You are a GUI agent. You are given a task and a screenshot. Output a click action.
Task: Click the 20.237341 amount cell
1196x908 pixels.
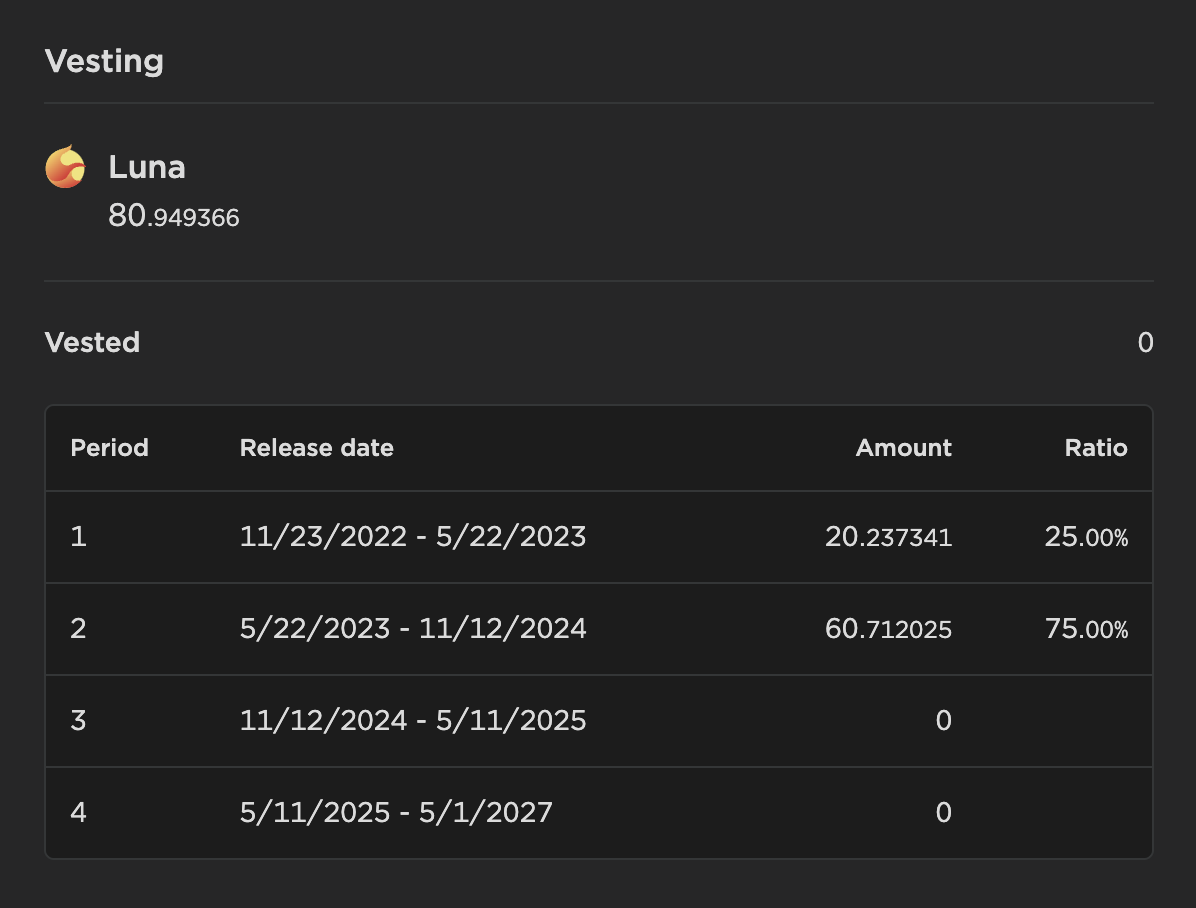pyautogui.click(x=888, y=538)
